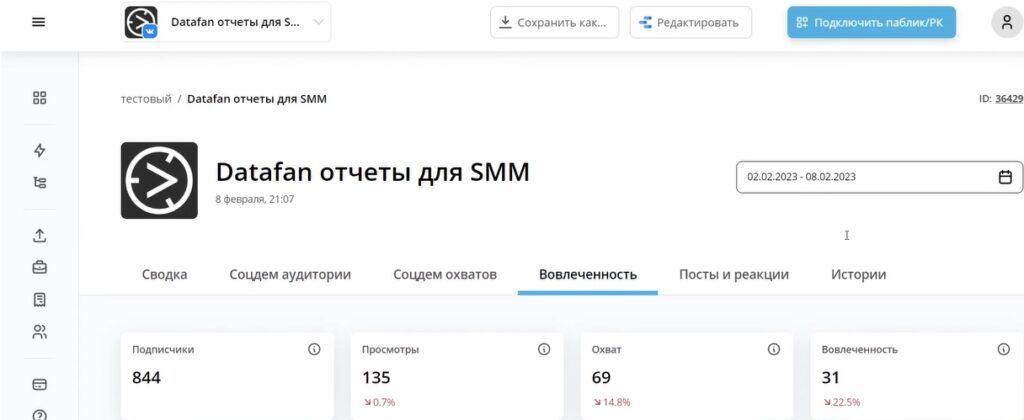Open the hierarchy tree sidebar icon
This screenshot has width=1024, height=420.
pyautogui.click(x=39, y=183)
